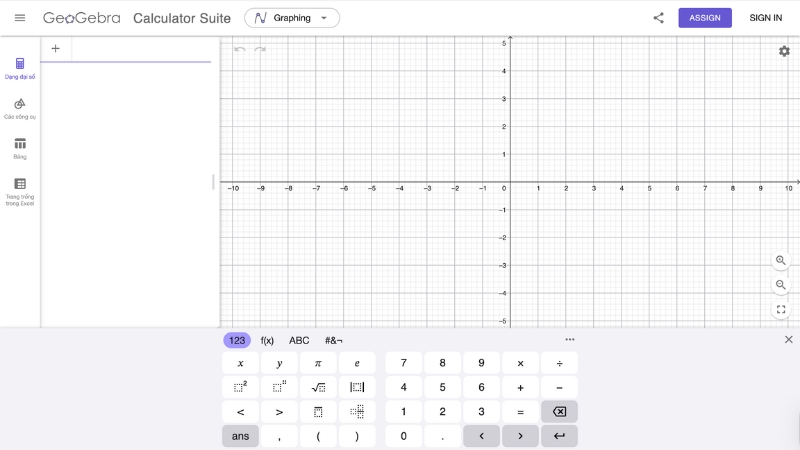Click the SIGN IN link
The width and height of the screenshot is (800, 450).
(x=766, y=18)
